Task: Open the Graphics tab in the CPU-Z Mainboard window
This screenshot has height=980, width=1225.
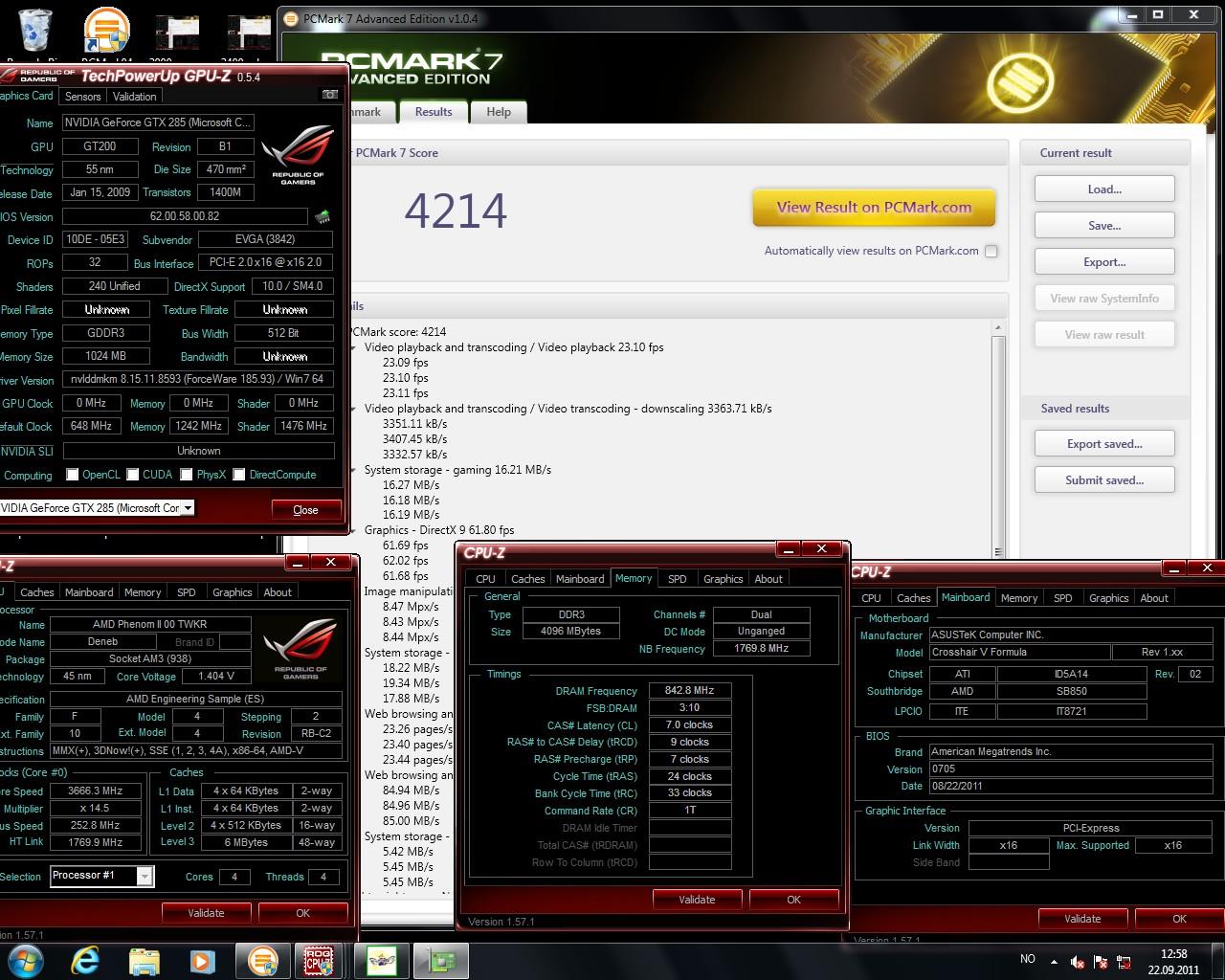Action: click(1108, 598)
